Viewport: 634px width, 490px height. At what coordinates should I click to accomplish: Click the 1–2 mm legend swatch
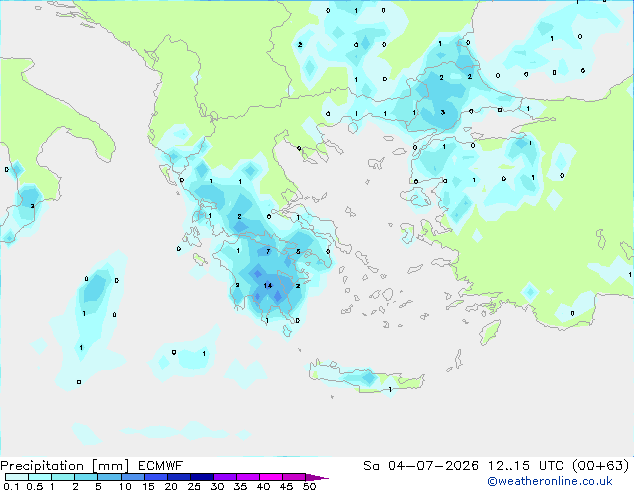pos(63,477)
